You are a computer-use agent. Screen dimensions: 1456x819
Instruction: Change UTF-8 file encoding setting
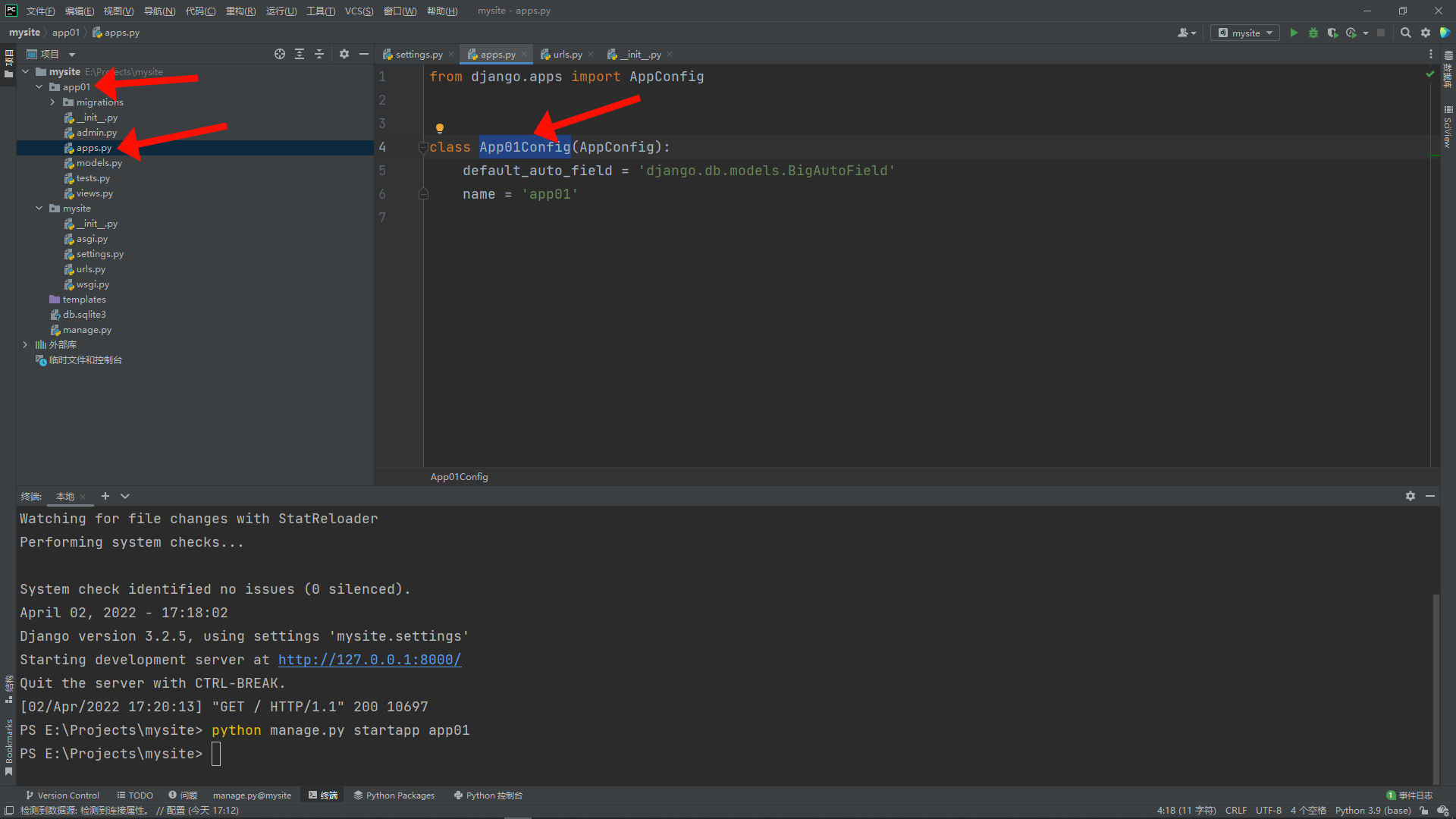click(x=1269, y=811)
